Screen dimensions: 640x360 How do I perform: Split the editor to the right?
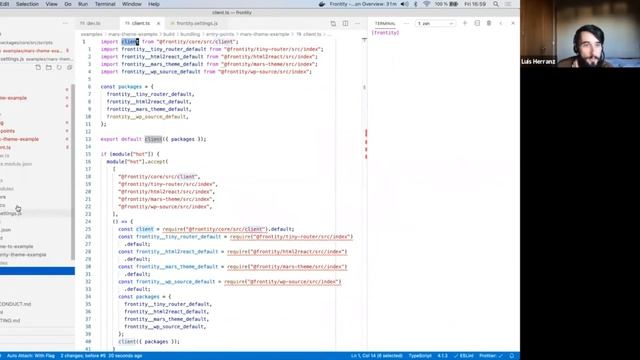(x=345, y=23)
